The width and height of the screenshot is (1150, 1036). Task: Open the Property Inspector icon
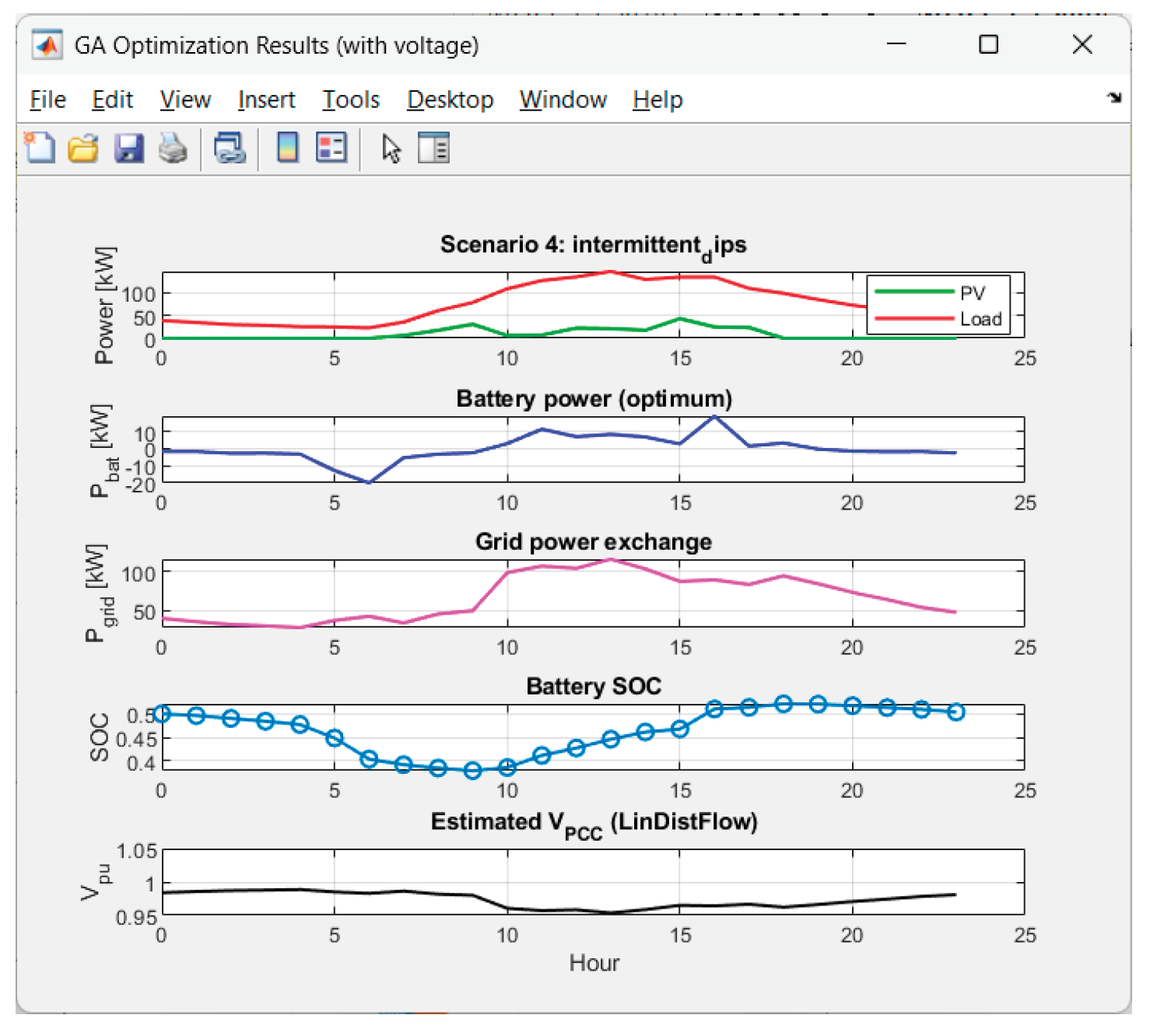[433, 147]
